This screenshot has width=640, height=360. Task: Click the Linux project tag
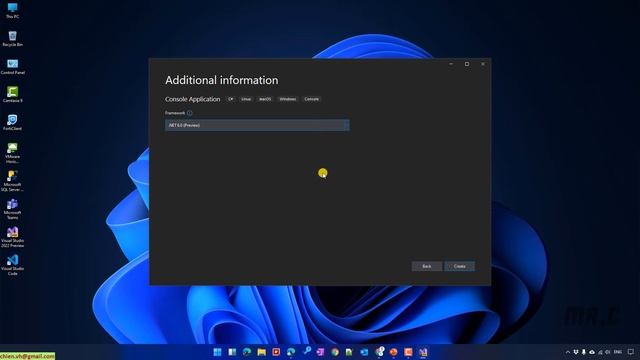[x=246, y=99]
